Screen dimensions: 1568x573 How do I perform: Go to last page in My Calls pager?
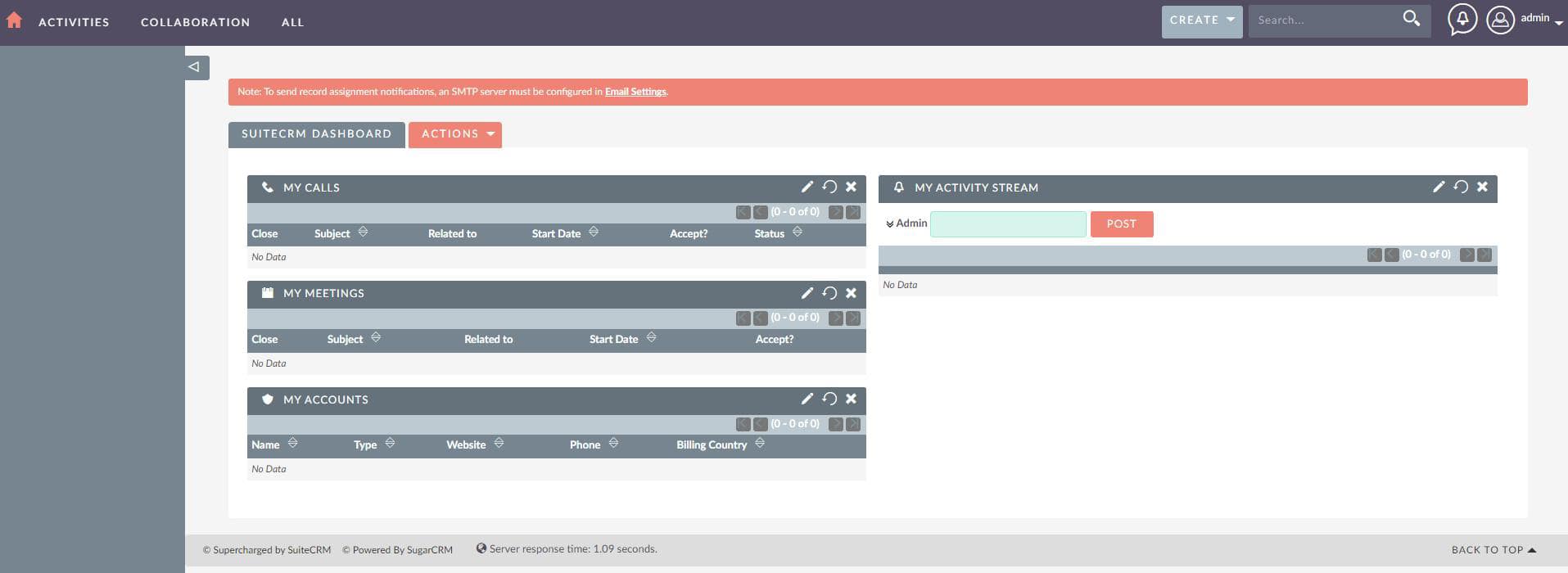tap(853, 212)
